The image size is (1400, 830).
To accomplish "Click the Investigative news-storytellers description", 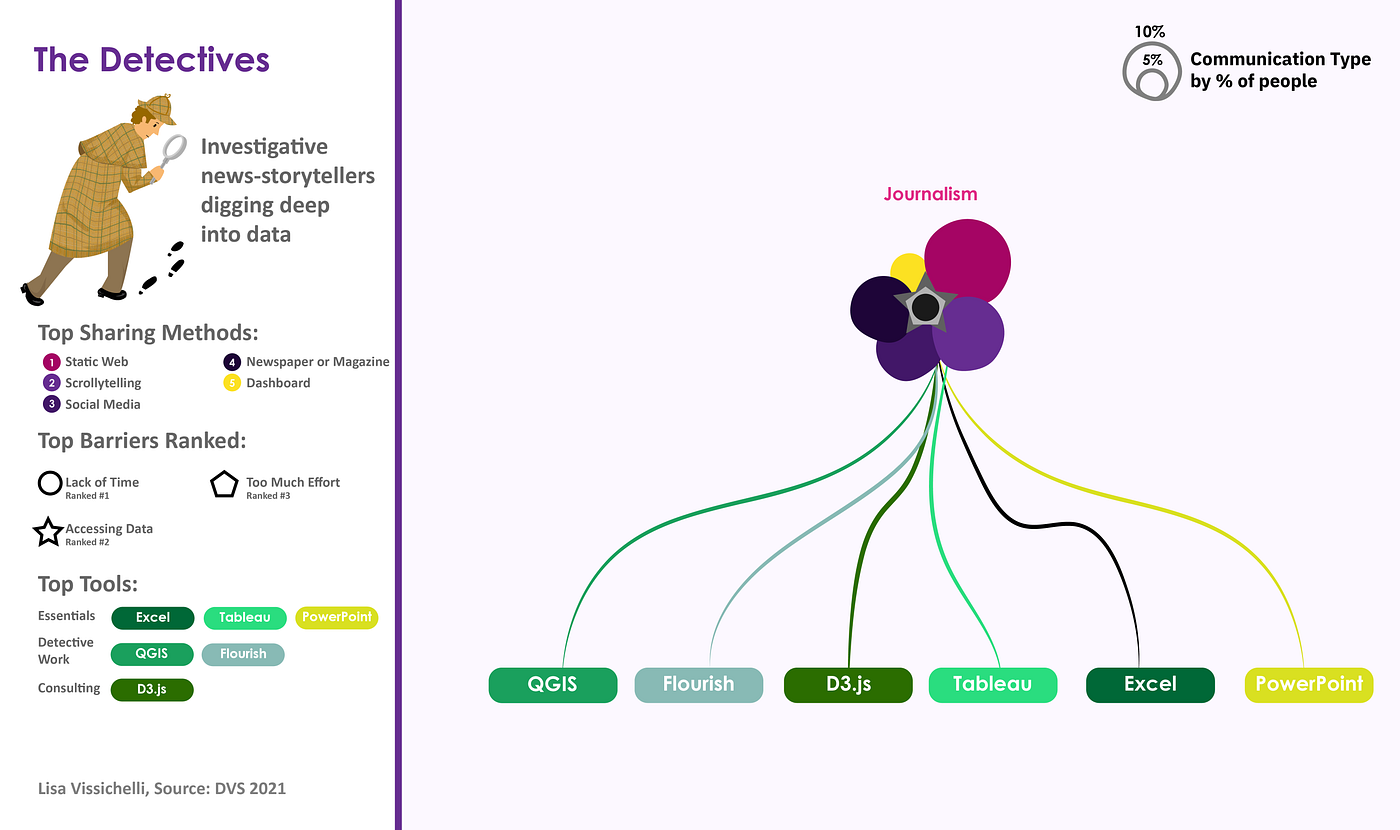I will click(x=288, y=190).
